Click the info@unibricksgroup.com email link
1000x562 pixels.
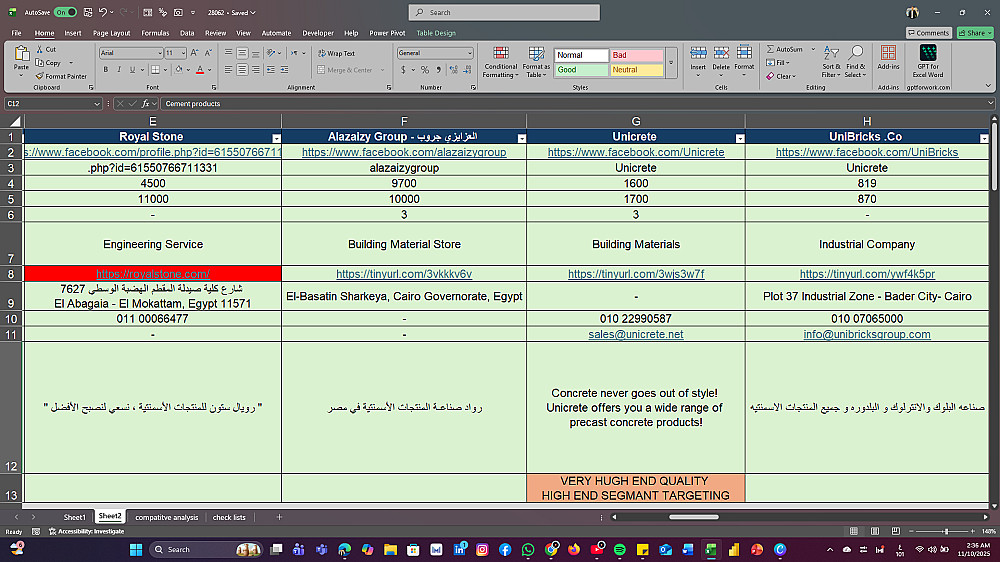pos(867,334)
